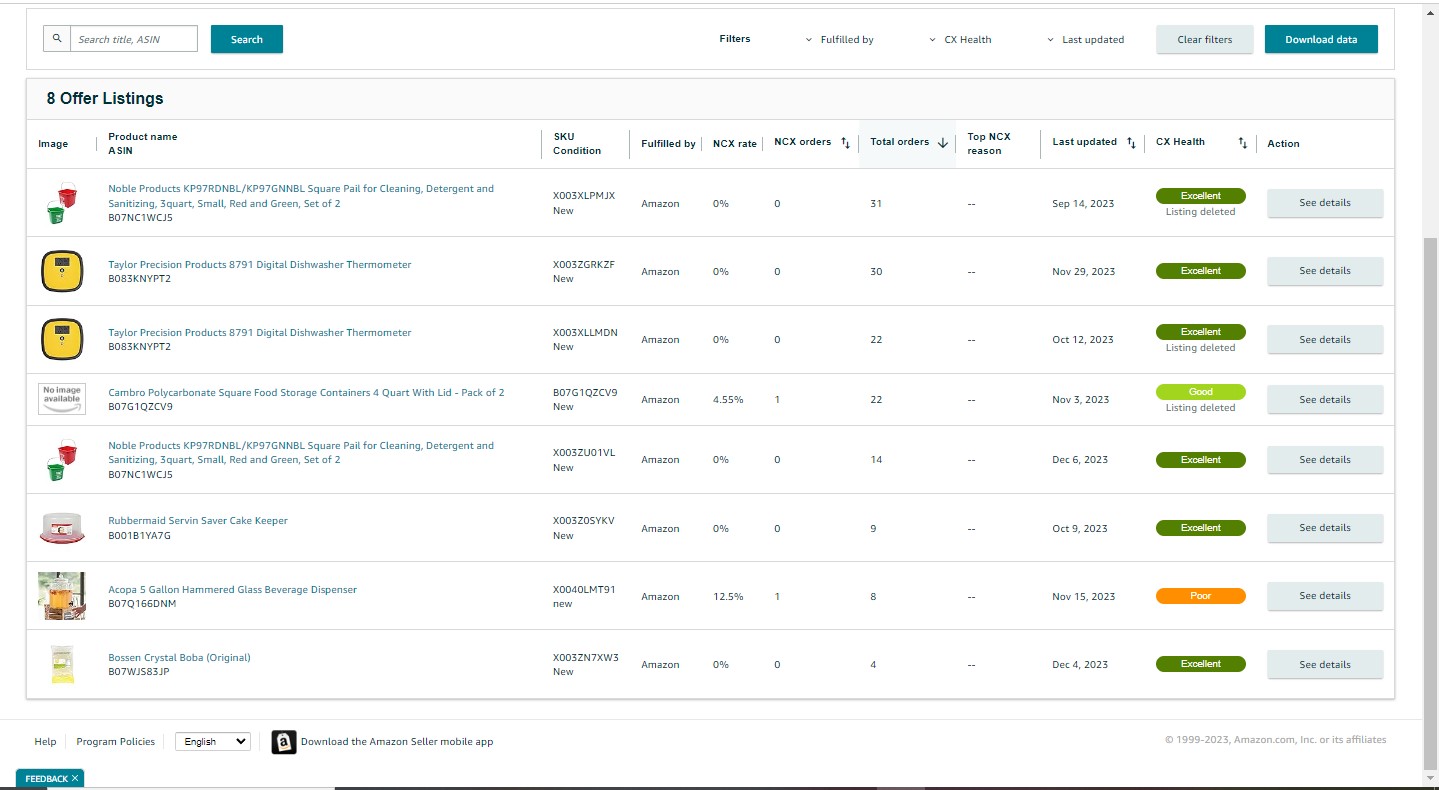The height and width of the screenshot is (790, 1439).
Task: Open Noble Products pail link dated Dec 6, 2023
Action: point(301,453)
